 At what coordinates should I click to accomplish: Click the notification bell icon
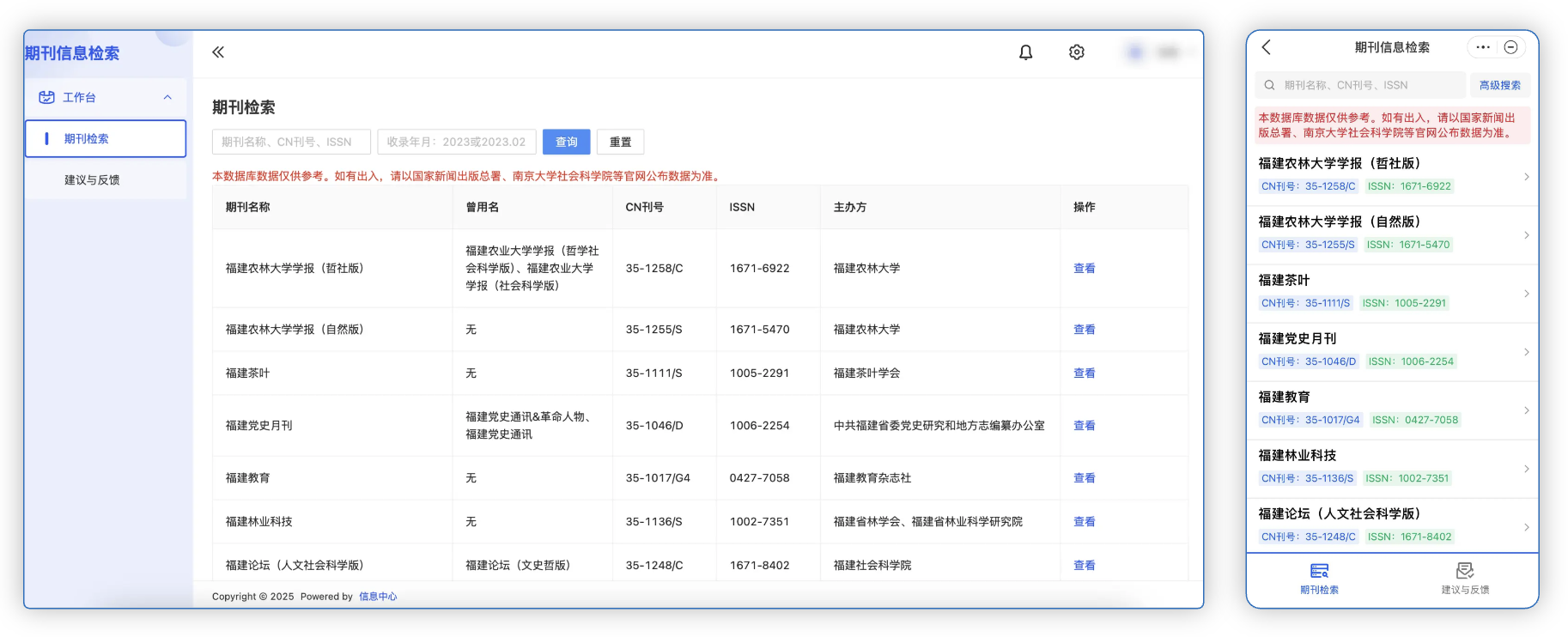1025,52
